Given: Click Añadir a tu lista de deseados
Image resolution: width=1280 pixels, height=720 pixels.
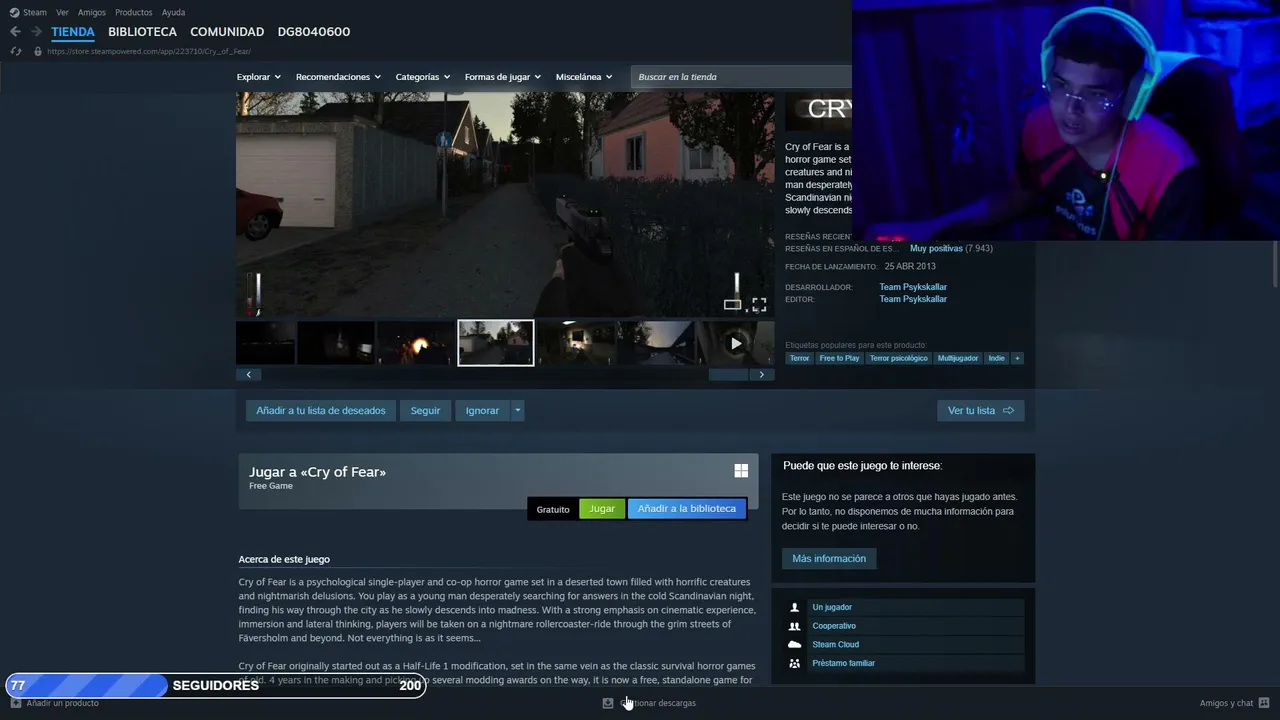Looking at the screenshot, I should 321,411.
